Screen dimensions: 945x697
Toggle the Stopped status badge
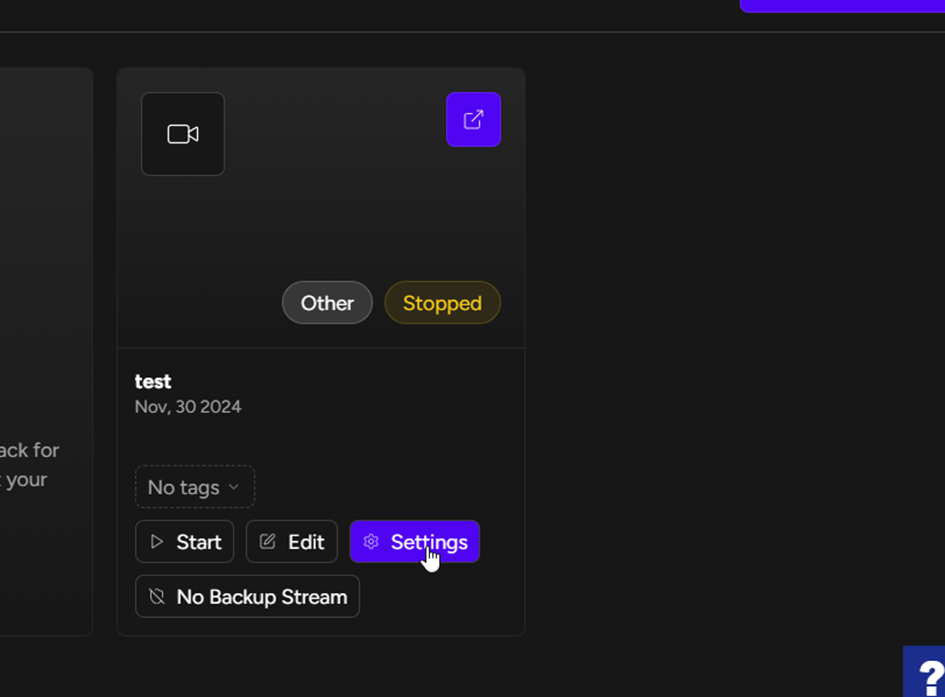(x=442, y=302)
